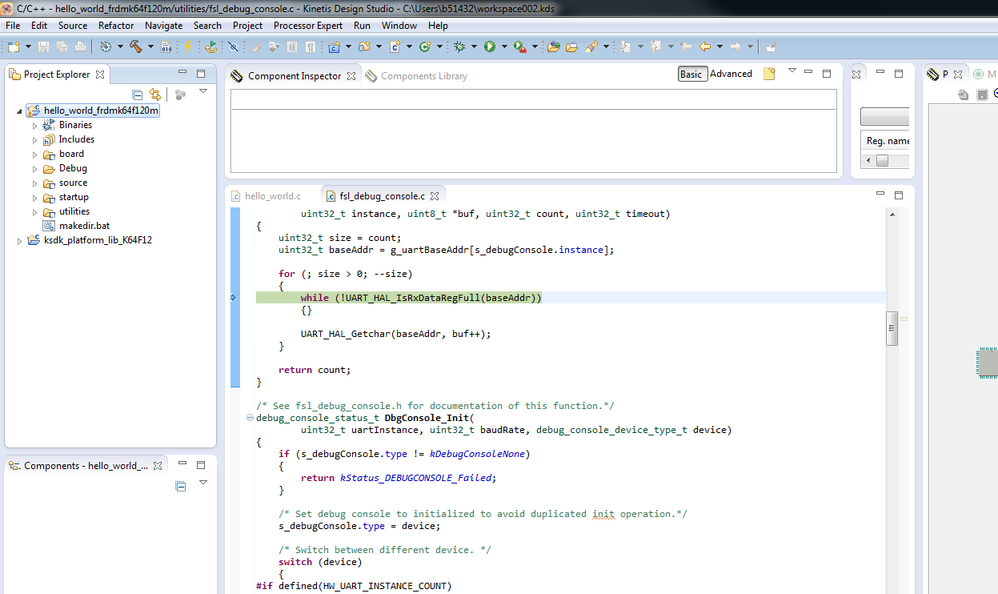Image resolution: width=998 pixels, height=594 pixels.
Task: Select the Advanced view mode
Action: click(x=731, y=74)
